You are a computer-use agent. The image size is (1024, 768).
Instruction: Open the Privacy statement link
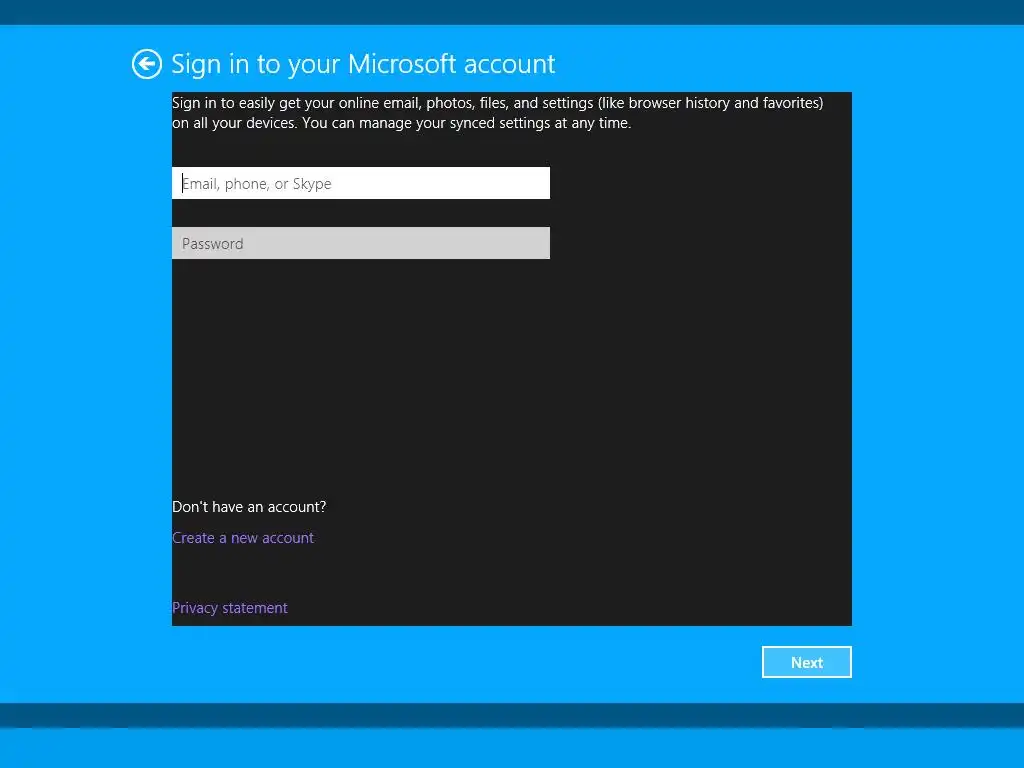coord(229,608)
